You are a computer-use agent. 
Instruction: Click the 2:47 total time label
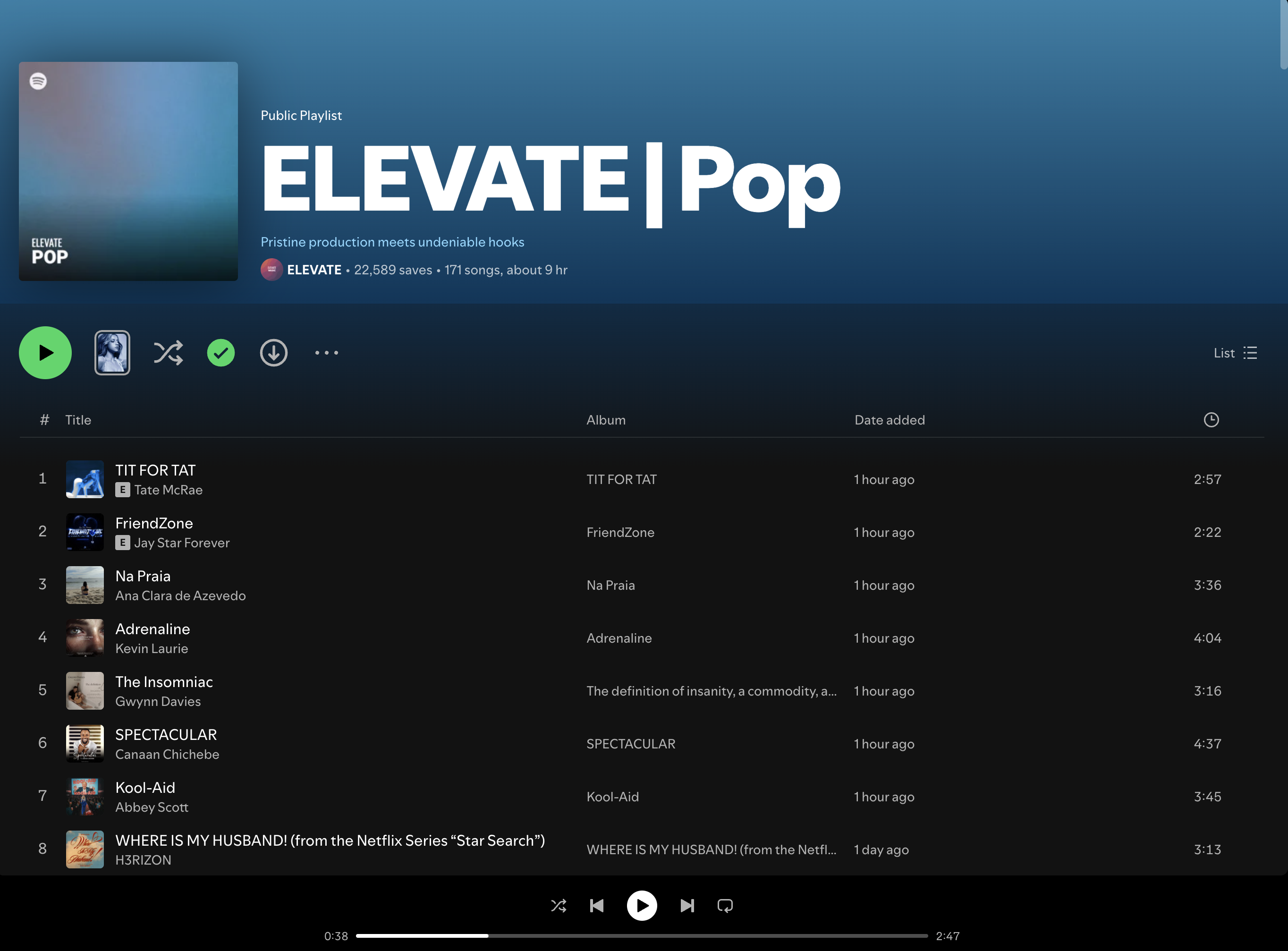point(948,937)
